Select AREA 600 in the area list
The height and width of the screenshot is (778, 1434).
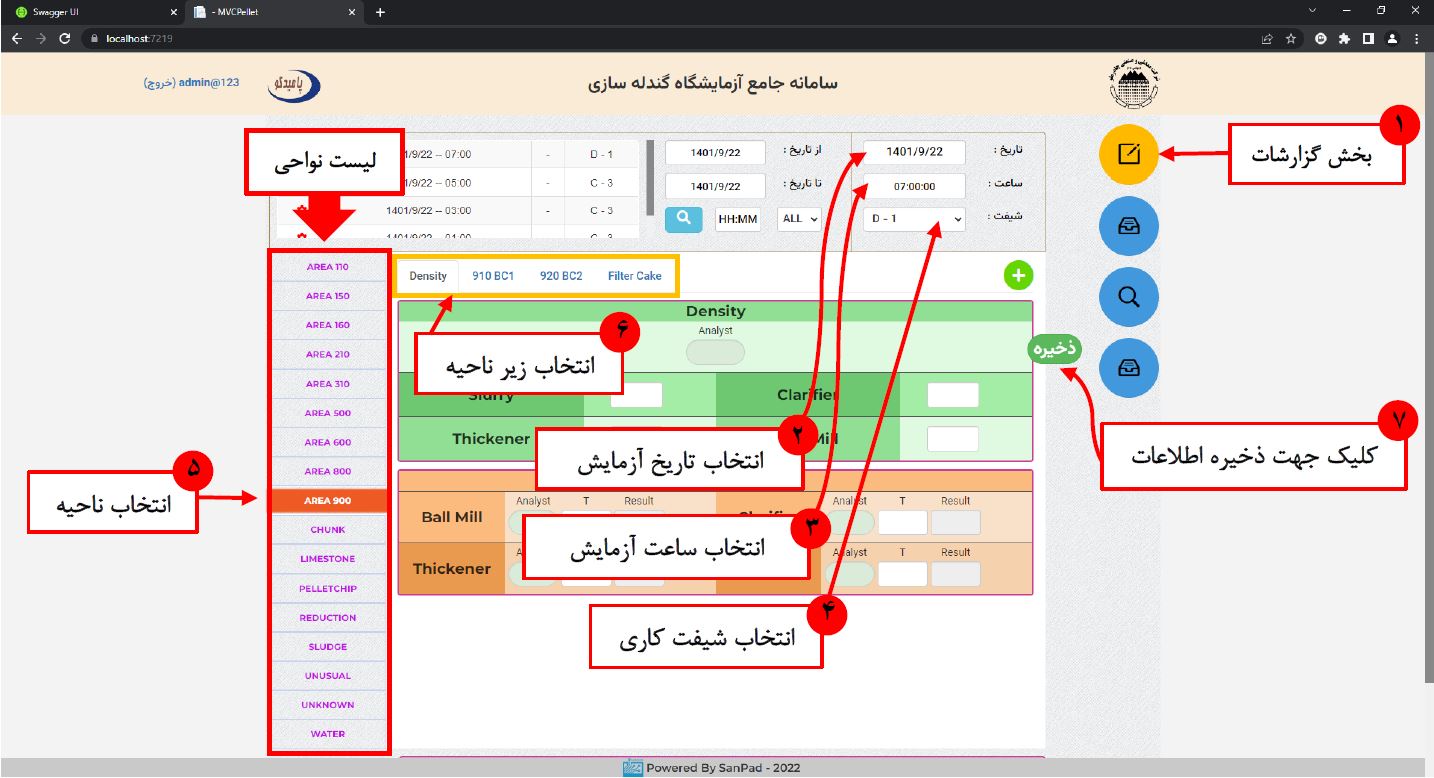click(327, 442)
